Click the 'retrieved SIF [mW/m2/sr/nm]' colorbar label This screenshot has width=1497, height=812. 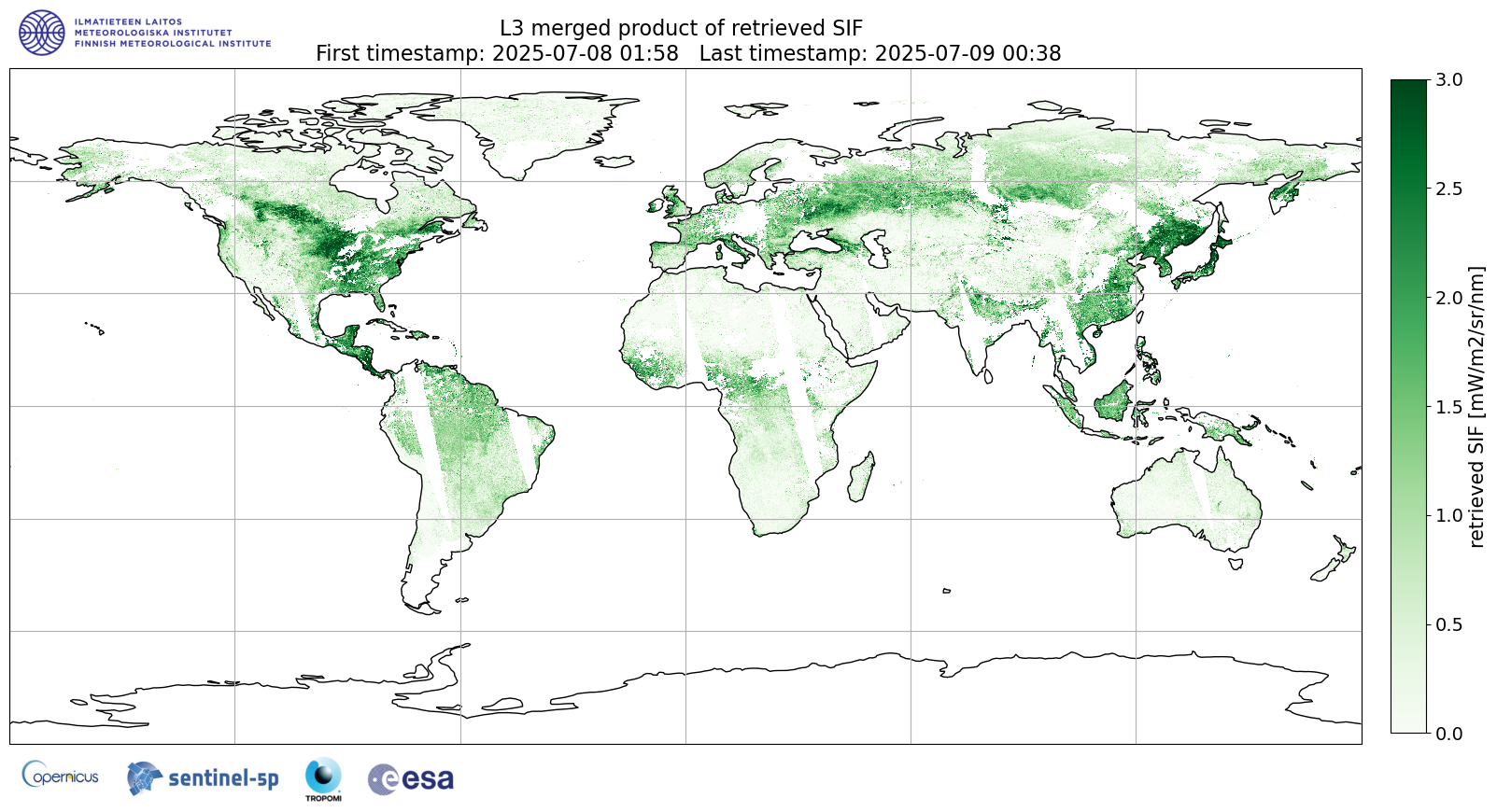click(x=1476, y=407)
